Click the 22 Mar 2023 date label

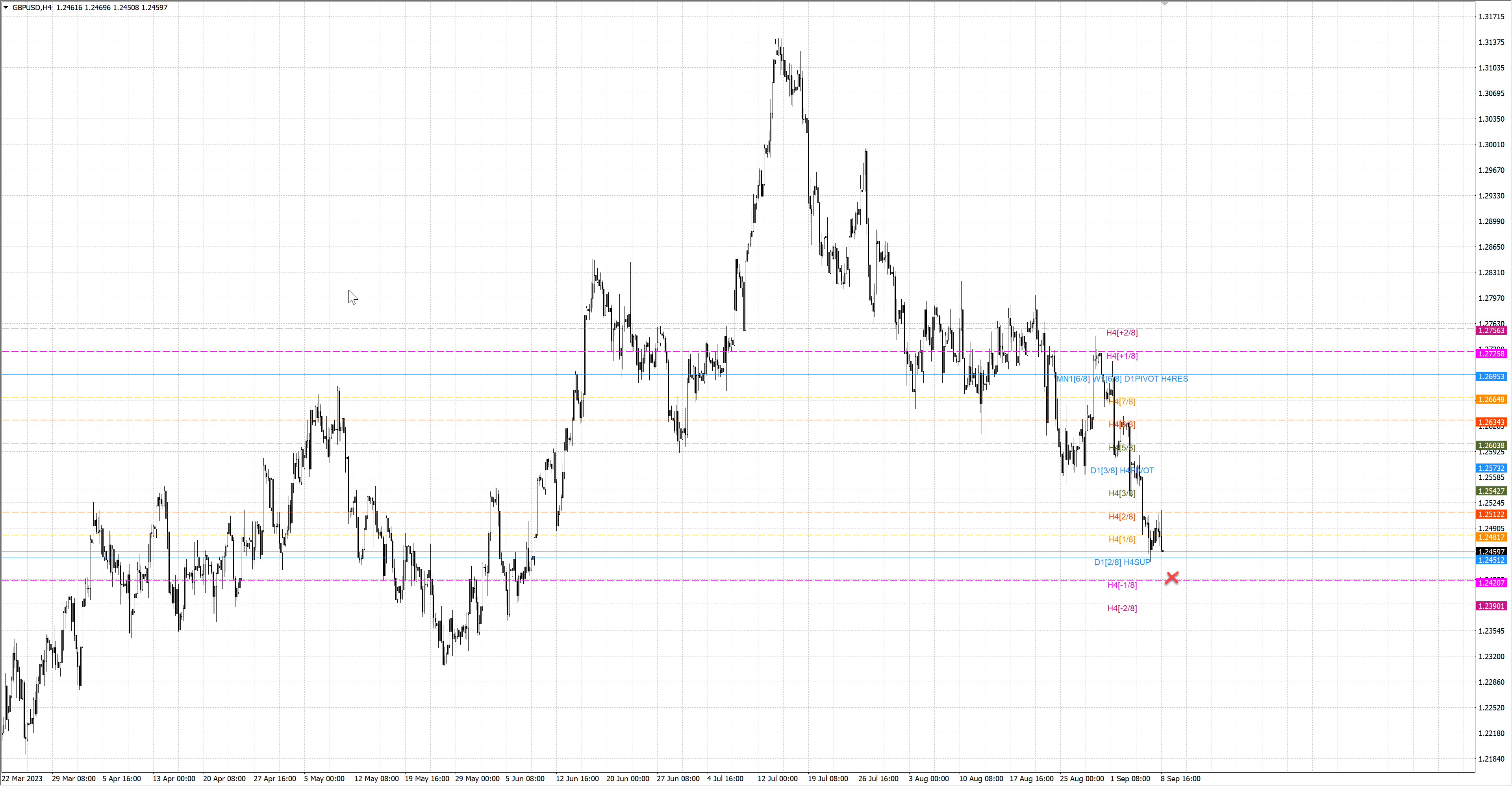22,779
